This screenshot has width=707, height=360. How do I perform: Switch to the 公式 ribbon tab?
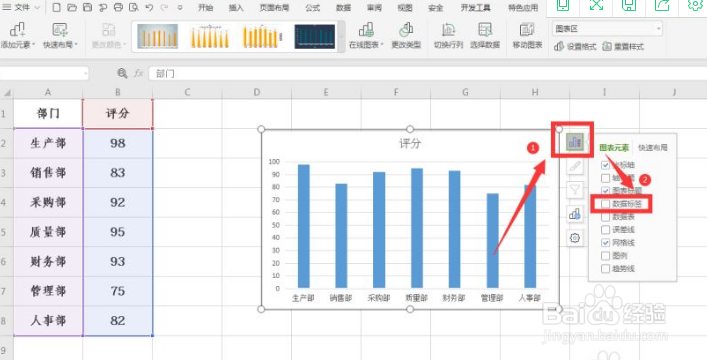pyautogui.click(x=312, y=8)
